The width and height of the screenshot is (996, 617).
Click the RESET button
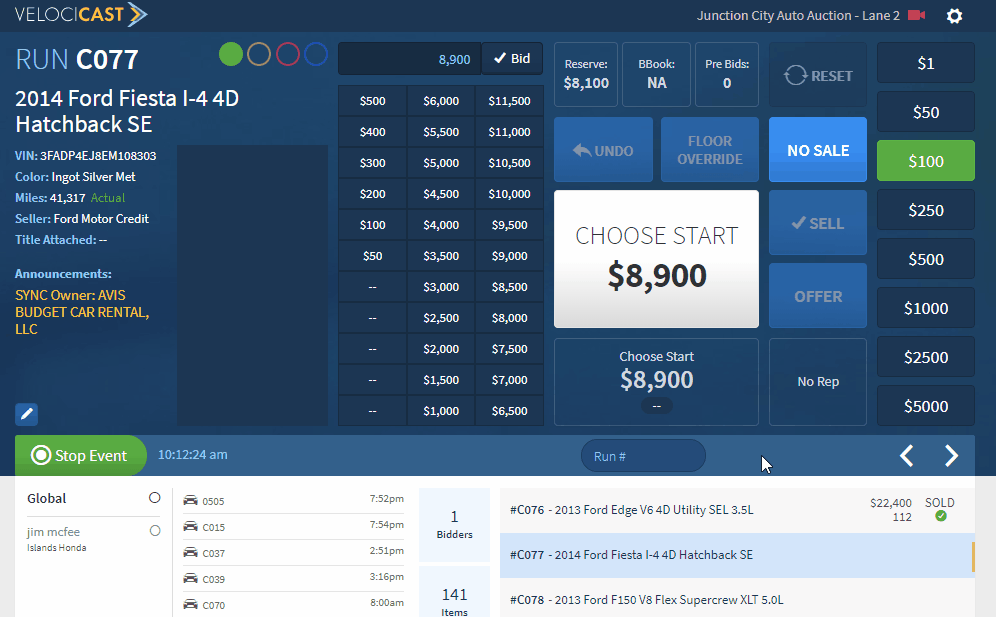click(x=818, y=75)
